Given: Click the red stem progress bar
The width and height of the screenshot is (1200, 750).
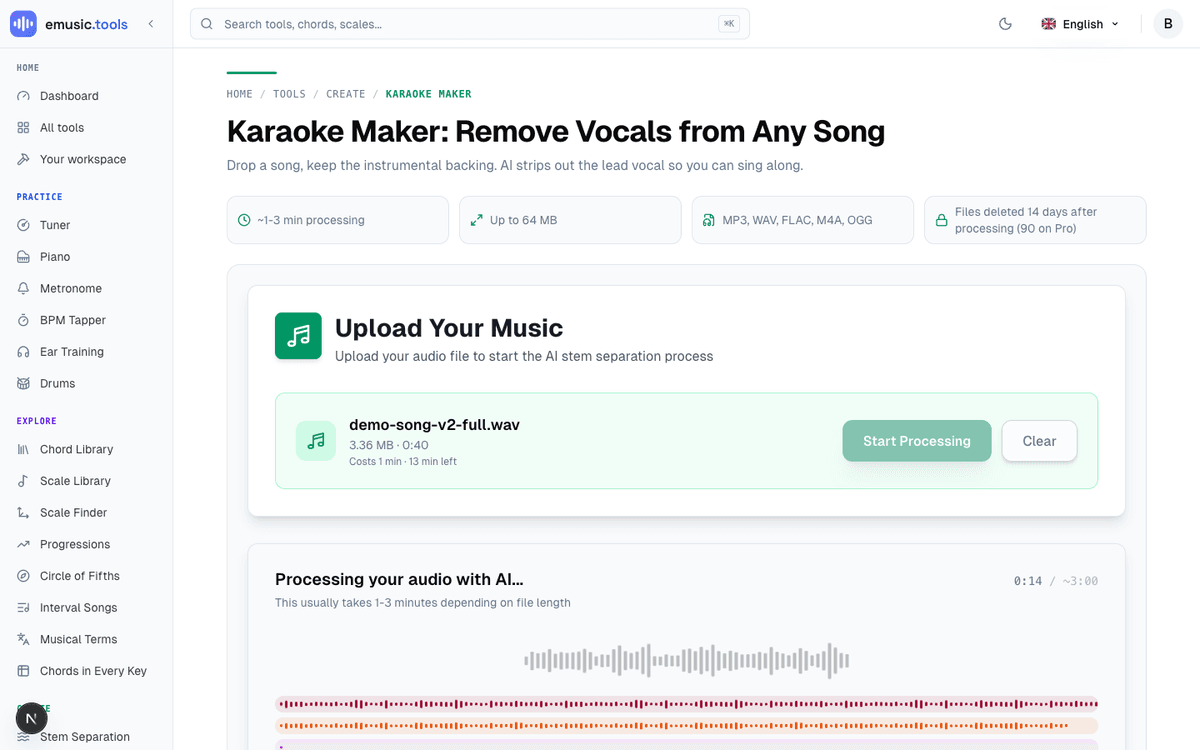Looking at the screenshot, I should tap(686, 704).
